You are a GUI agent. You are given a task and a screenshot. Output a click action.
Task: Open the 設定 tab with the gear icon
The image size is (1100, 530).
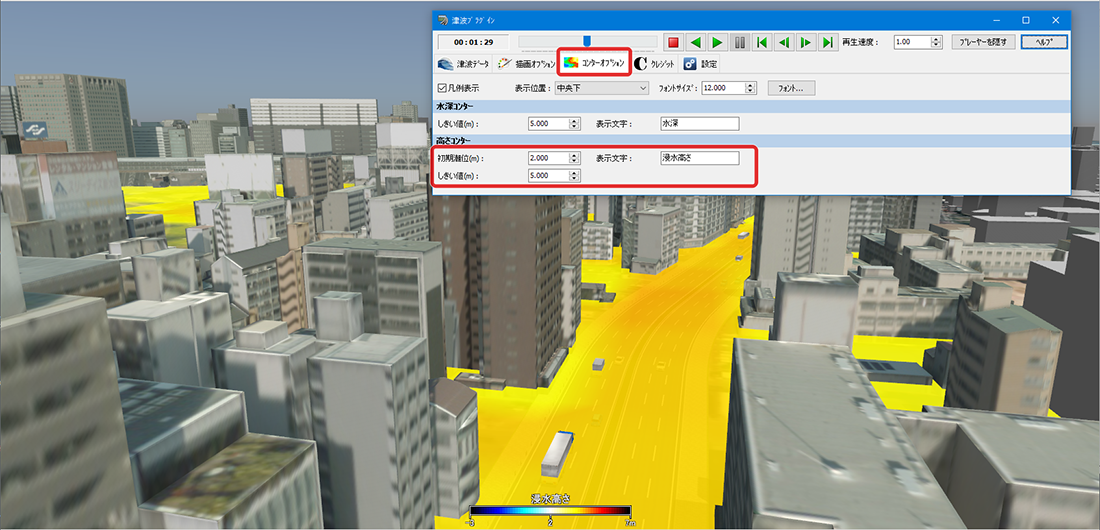point(701,64)
